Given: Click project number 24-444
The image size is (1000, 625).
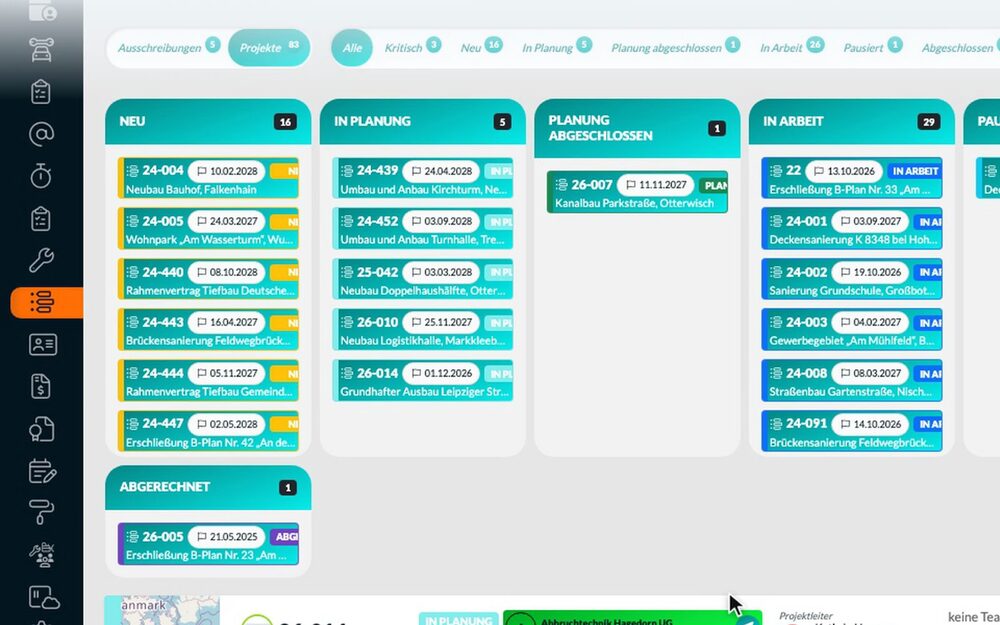Looking at the screenshot, I should point(163,373).
